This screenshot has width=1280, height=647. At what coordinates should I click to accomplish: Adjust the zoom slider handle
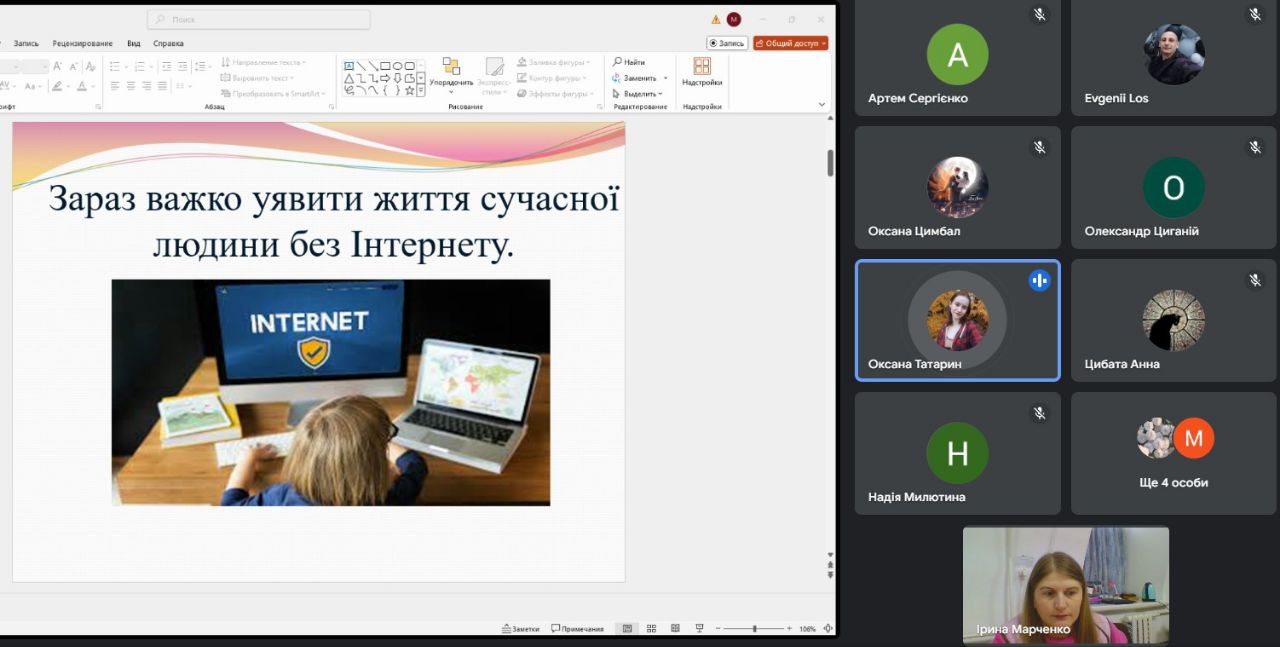coord(754,628)
